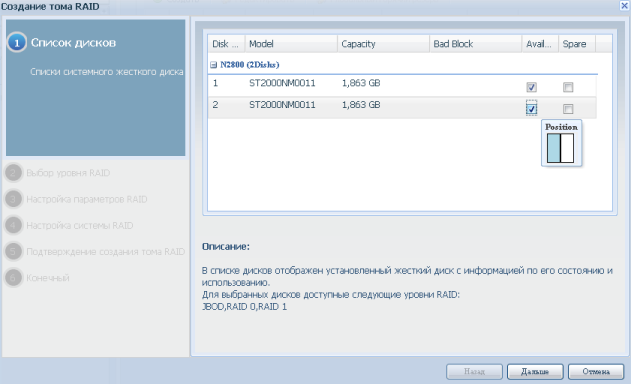631x384 pixels.
Task: Sort by the Capacity column header
Action: click(x=383, y=44)
